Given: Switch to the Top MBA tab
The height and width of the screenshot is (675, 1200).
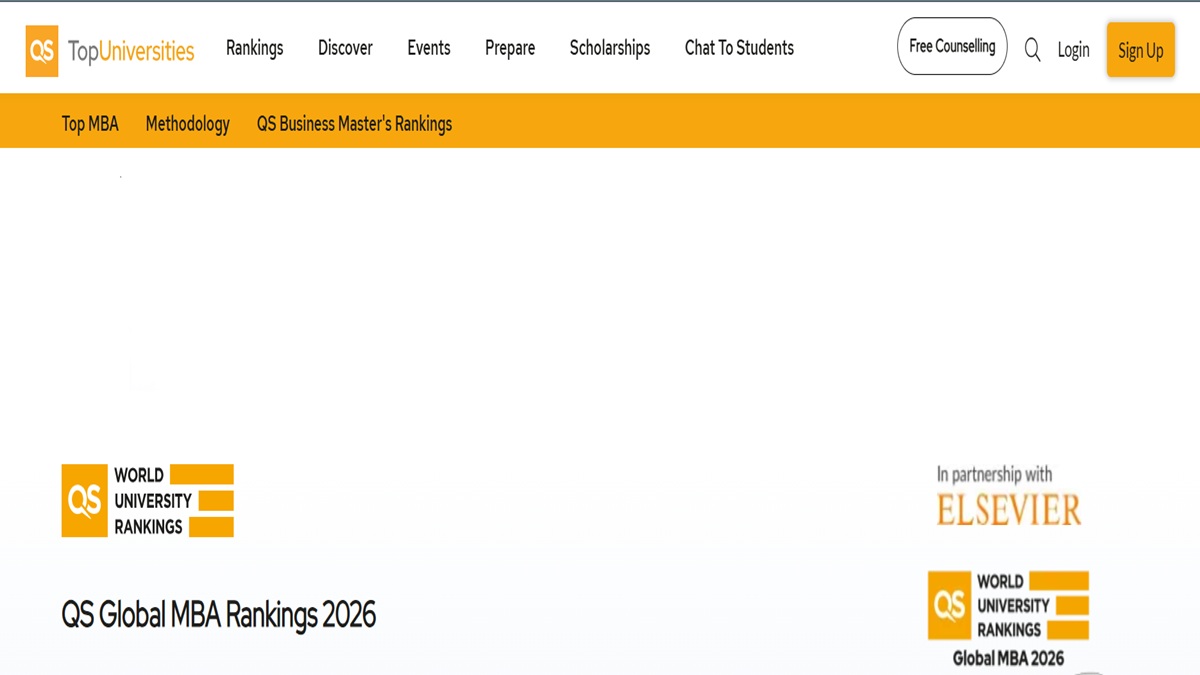Looking at the screenshot, I should [x=90, y=123].
